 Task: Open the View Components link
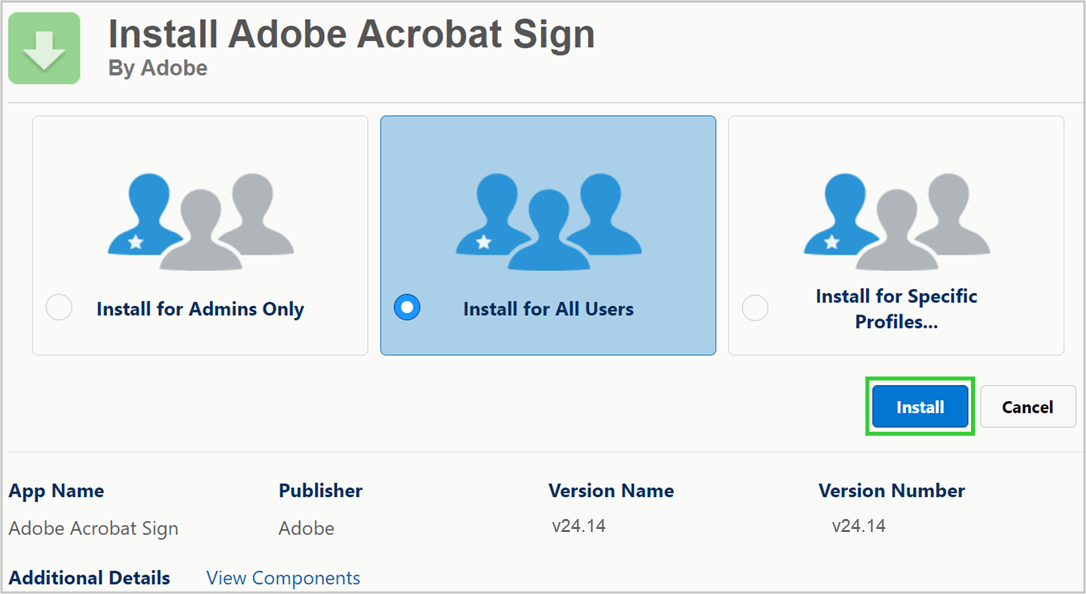point(283,578)
